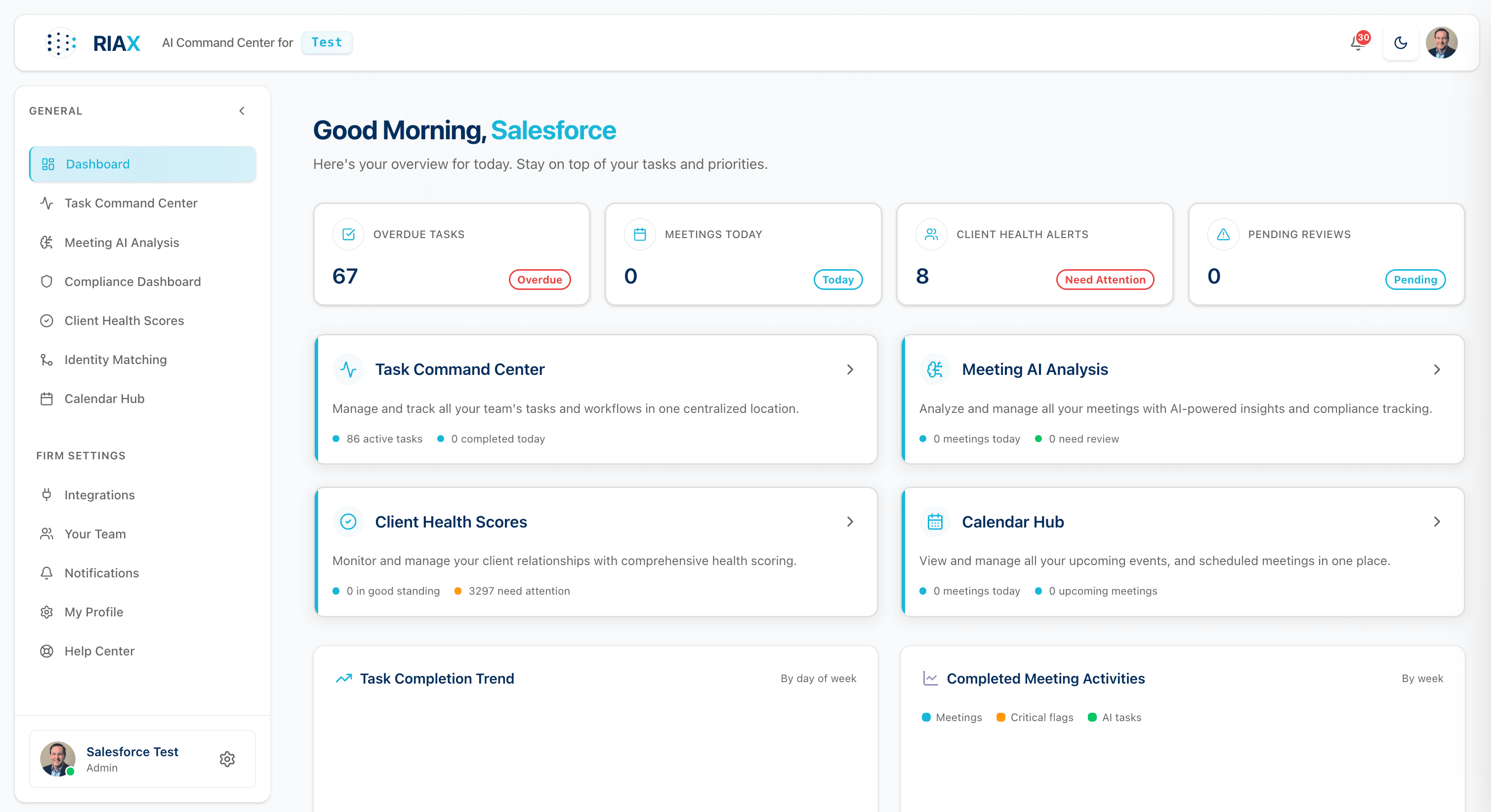Expand Calendar Hub card chevron
1491x812 pixels.
point(1437,522)
